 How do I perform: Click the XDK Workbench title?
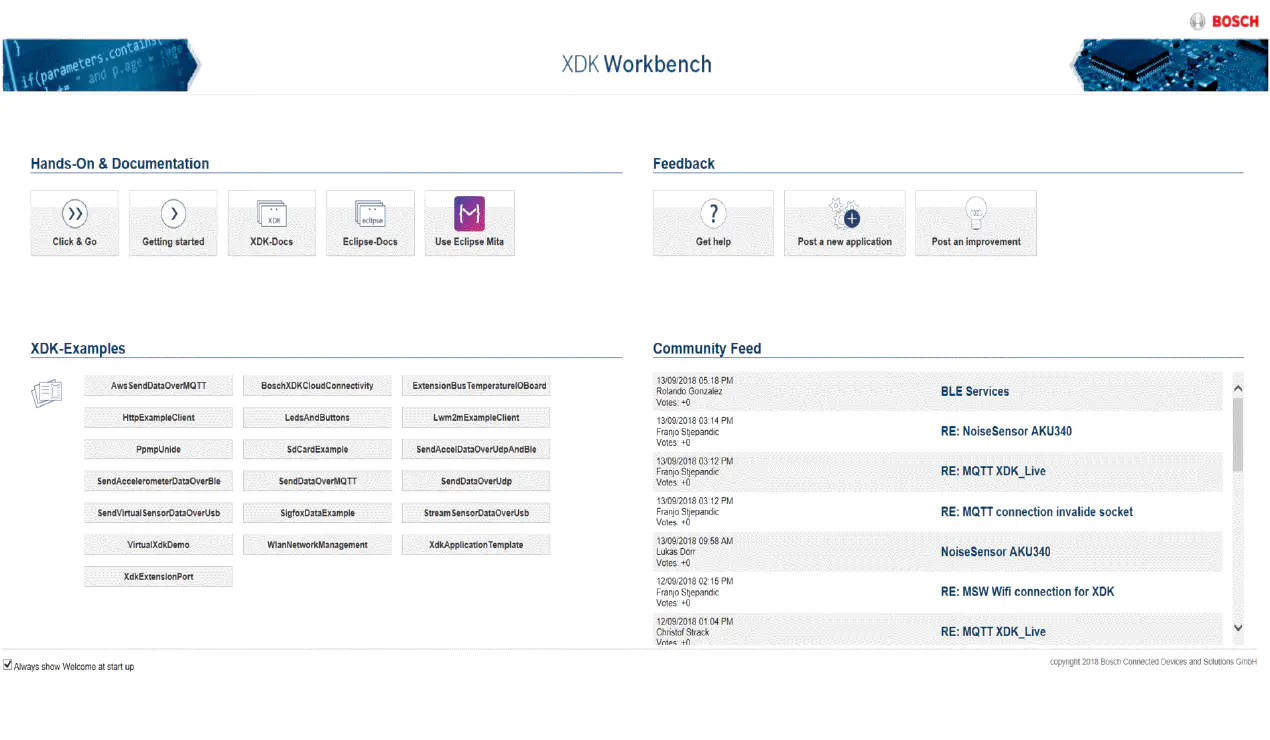[x=636, y=64]
